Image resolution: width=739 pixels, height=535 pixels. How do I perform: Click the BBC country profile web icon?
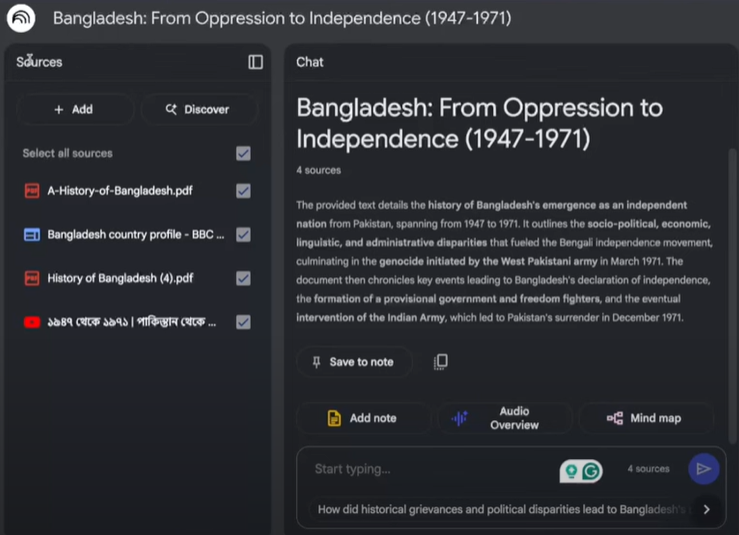pyautogui.click(x=32, y=235)
